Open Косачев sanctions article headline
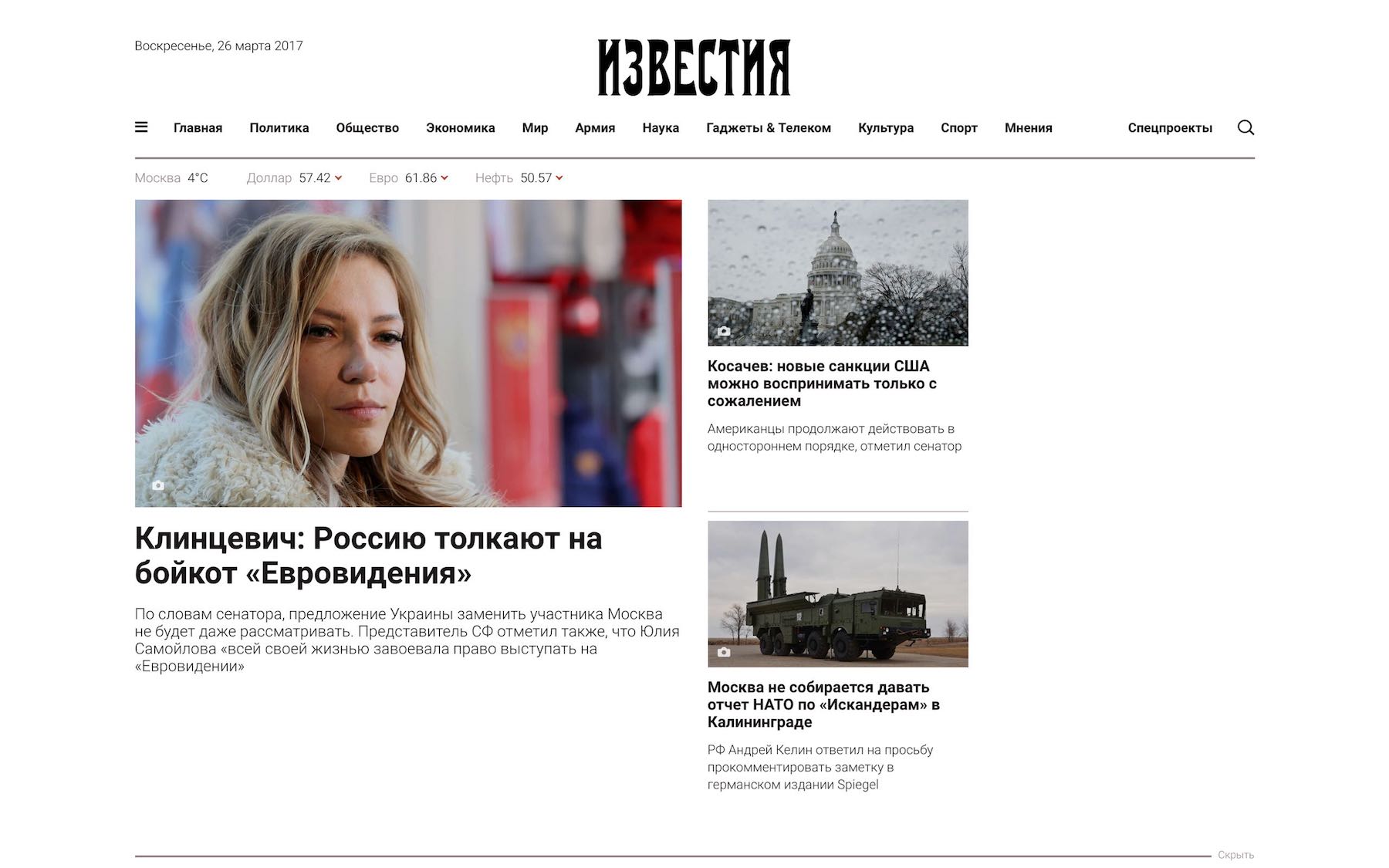 [822, 383]
